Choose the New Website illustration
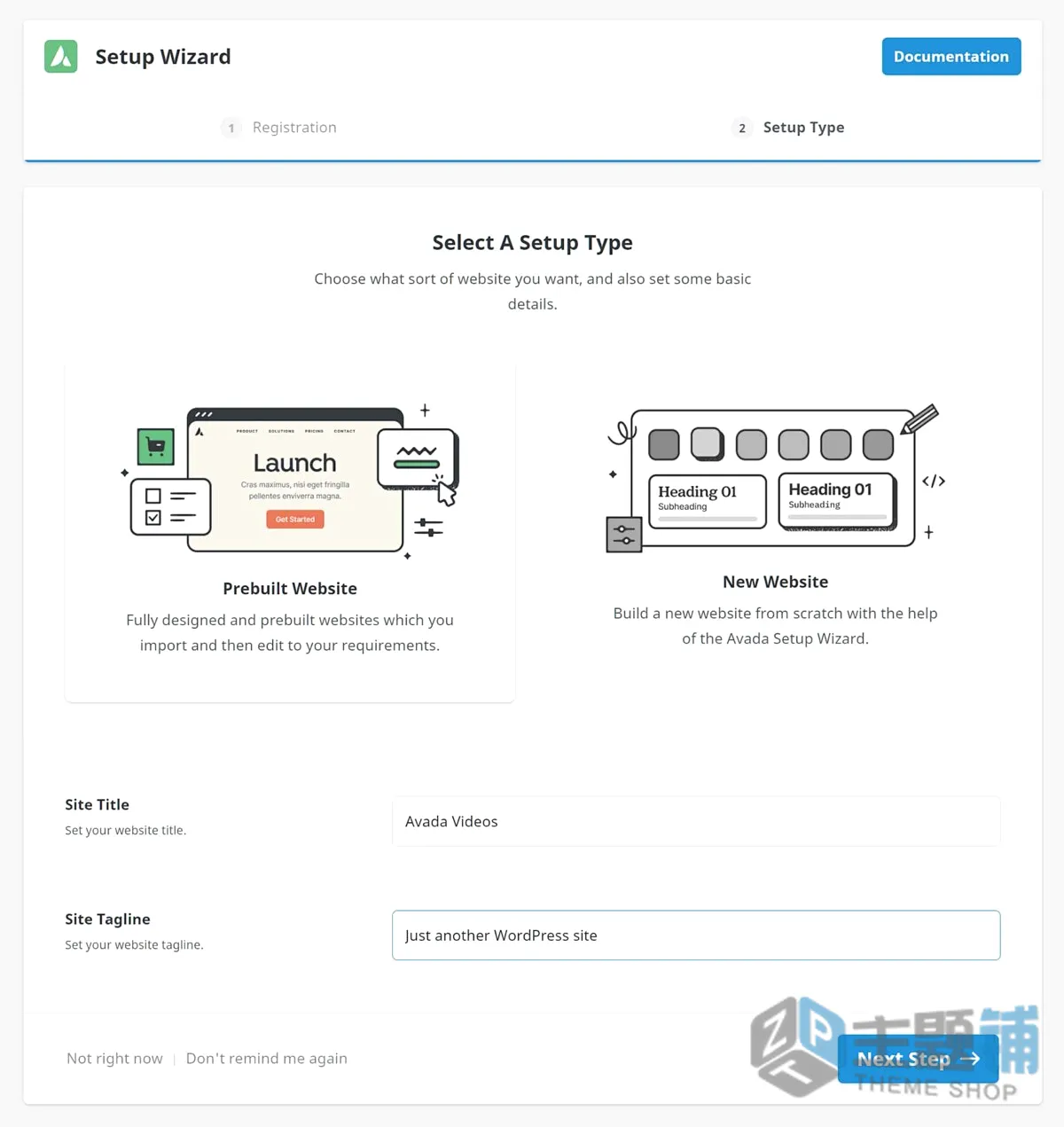 click(x=776, y=476)
